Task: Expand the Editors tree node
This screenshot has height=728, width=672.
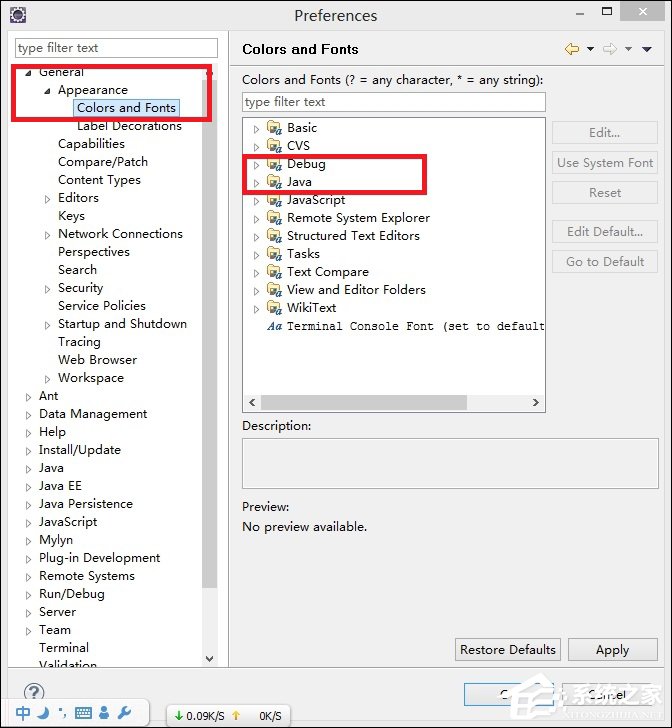Action: pyautogui.click(x=47, y=199)
